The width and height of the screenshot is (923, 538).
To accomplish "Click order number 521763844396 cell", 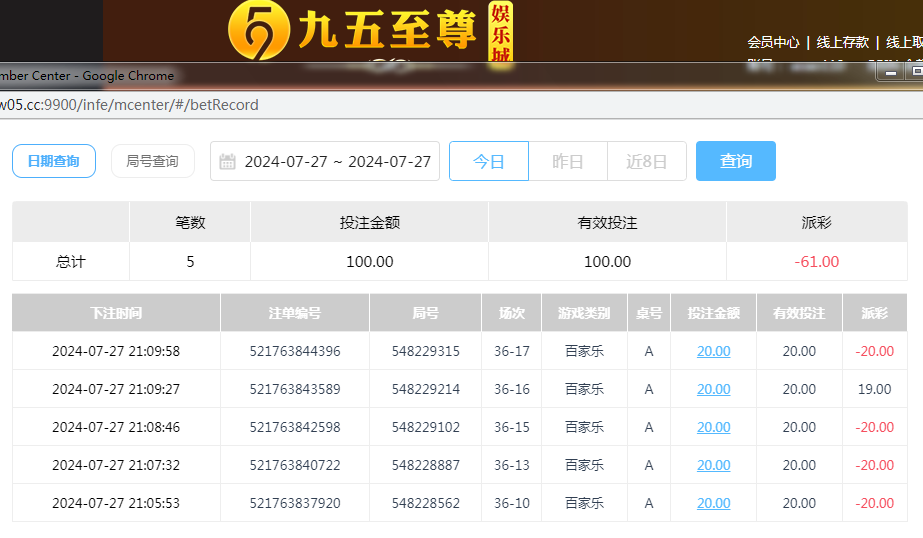I will tap(295, 351).
